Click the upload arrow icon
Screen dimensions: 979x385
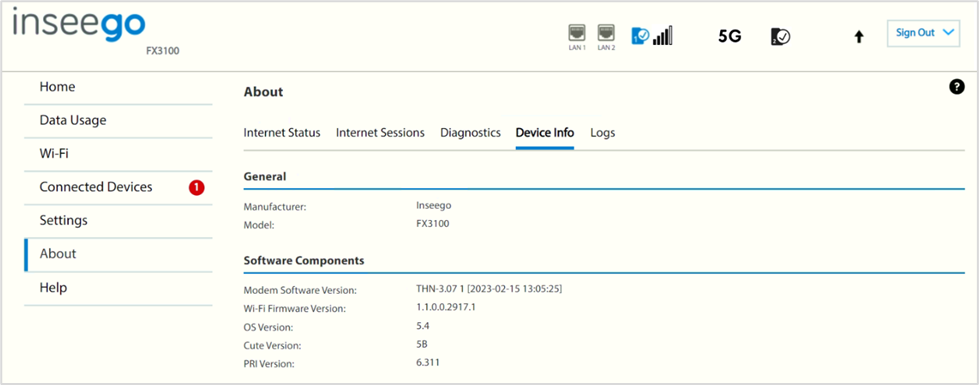pos(859,37)
